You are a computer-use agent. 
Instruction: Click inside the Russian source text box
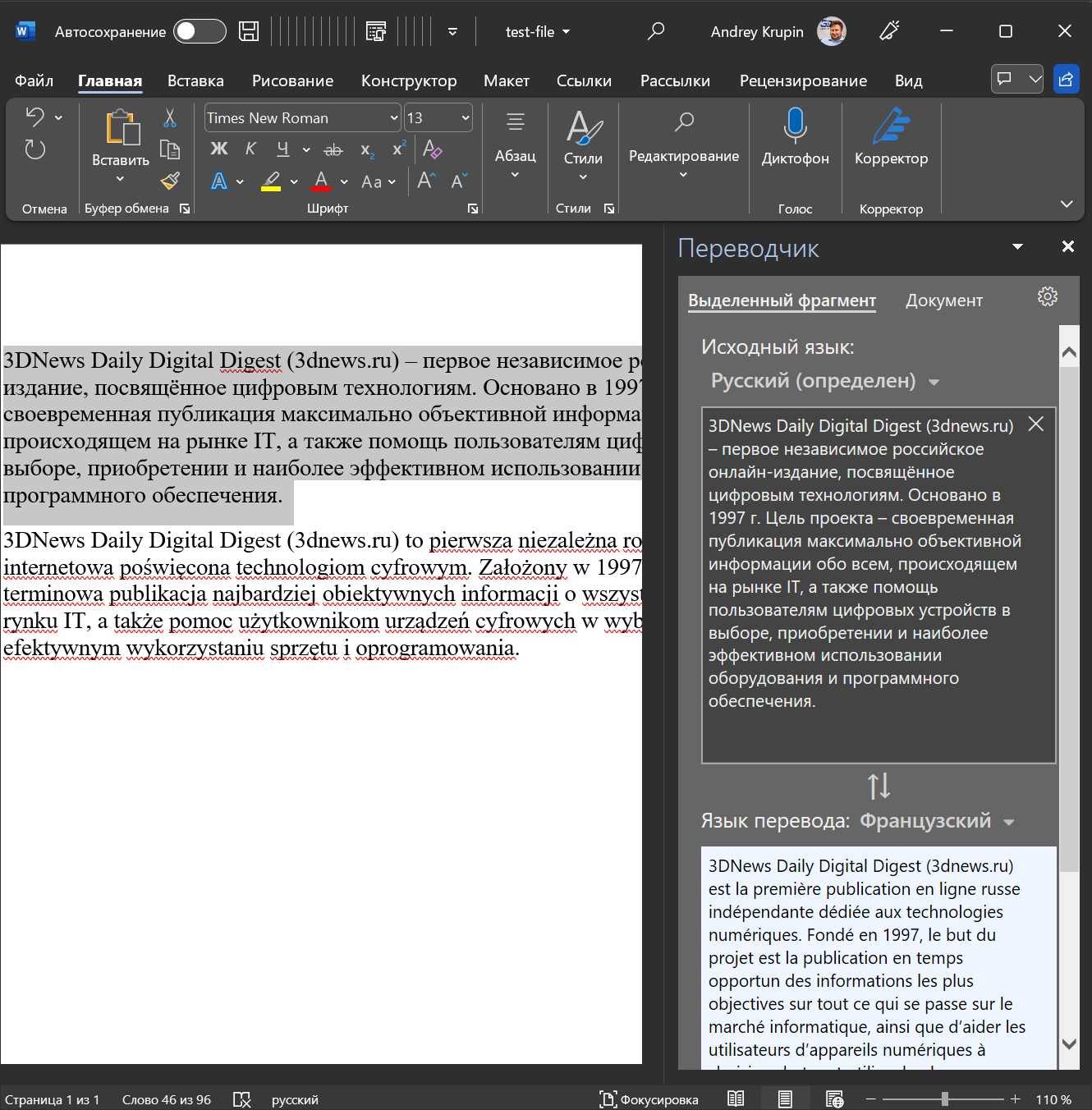click(x=879, y=585)
